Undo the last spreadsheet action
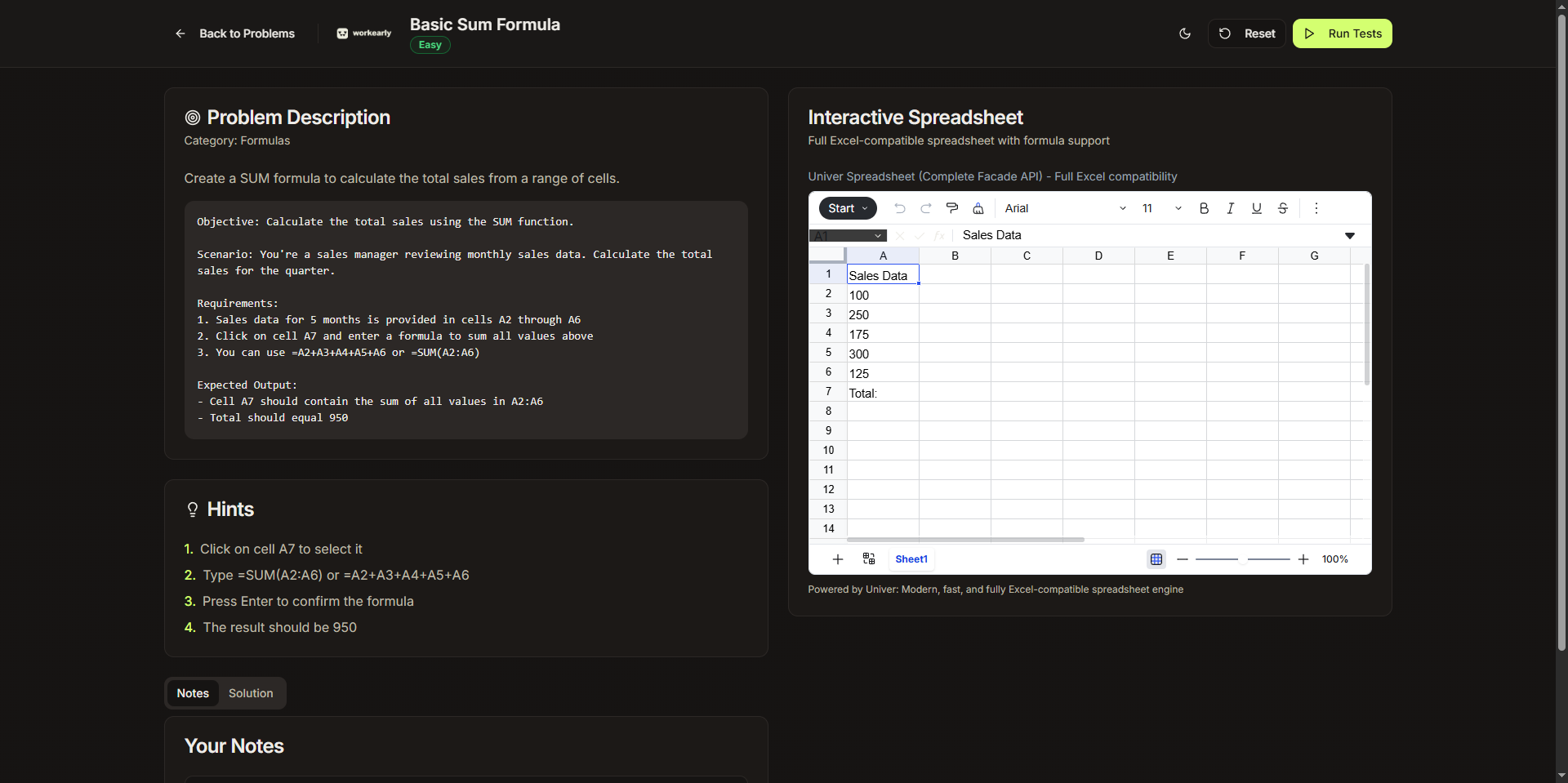Screen dimensions: 1568x783 pos(900,208)
